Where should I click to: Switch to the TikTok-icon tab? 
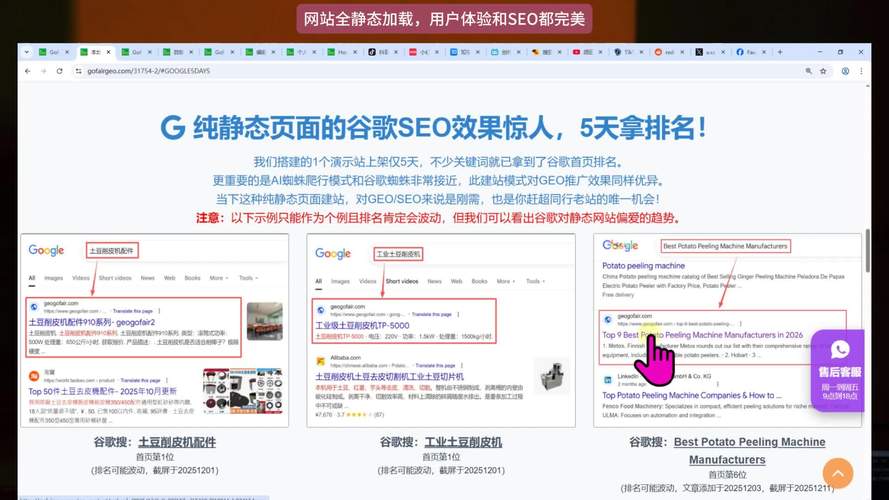[x=380, y=52]
